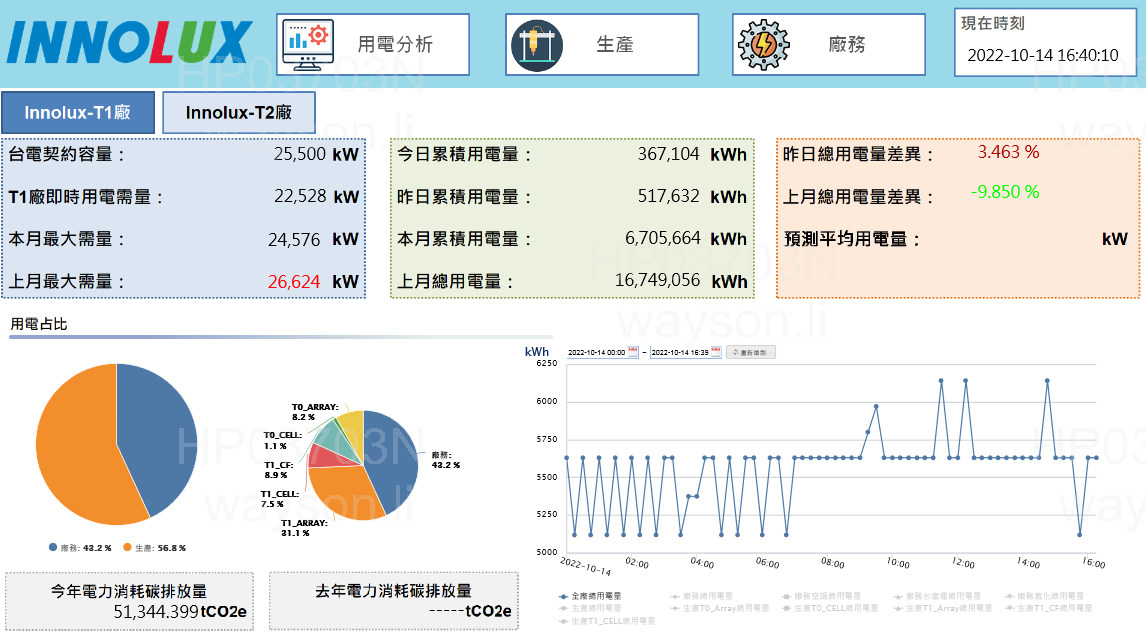Toggle the 生產T0_CELL總用電量 legend series
1146x637 pixels.
(830, 609)
